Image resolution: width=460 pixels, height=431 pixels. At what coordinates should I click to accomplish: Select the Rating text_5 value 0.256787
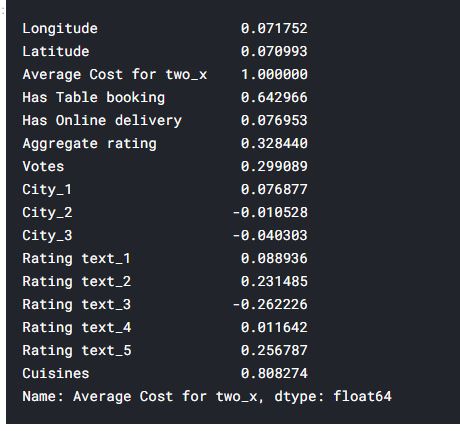[x=274, y=351]
